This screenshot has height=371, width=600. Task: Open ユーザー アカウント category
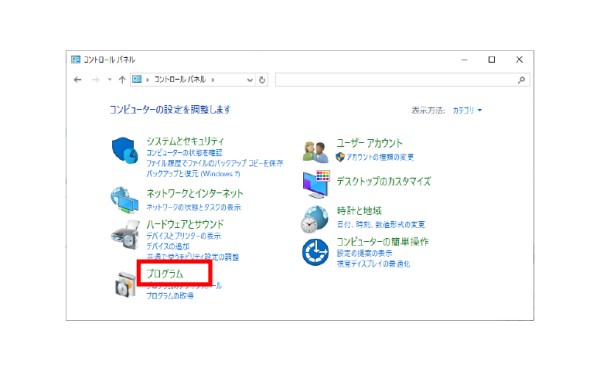(x=369, y=143)
